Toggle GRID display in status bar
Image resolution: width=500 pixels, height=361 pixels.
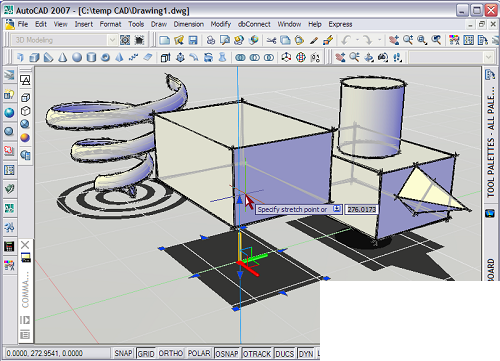tap(146, 353)
